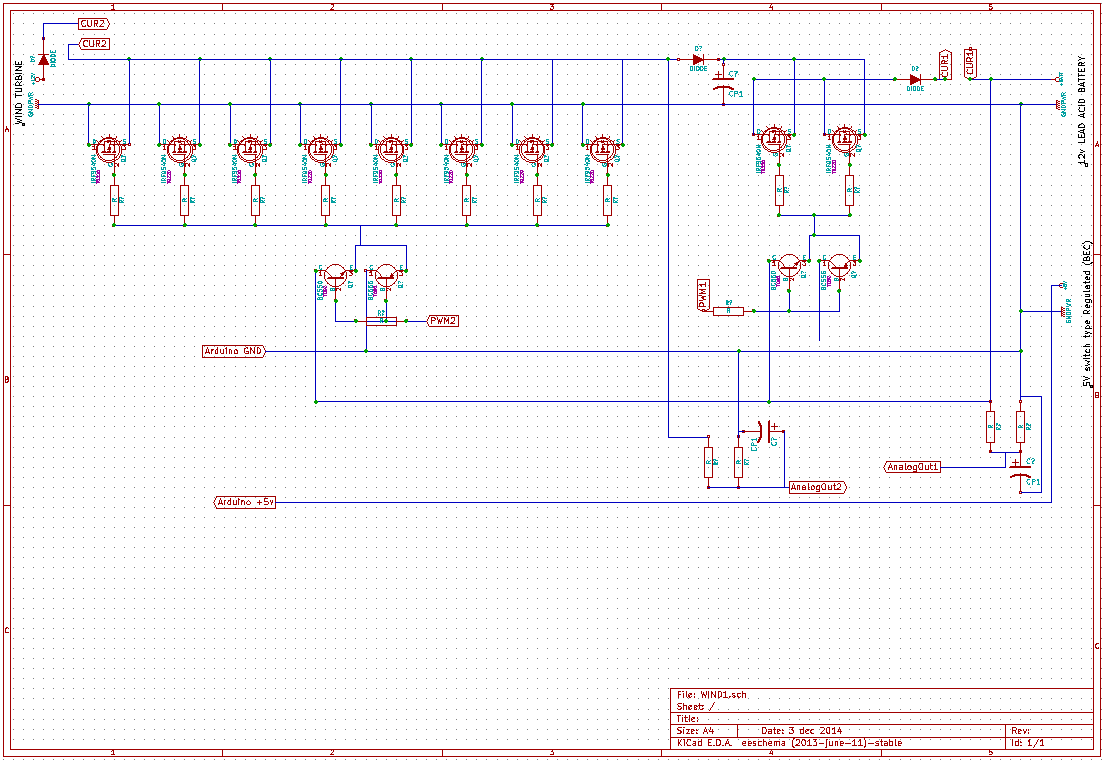Select the BC550 transistor left of PWM2
Viewport: 1105px width, 763px height.
click(x=336, y=276)
